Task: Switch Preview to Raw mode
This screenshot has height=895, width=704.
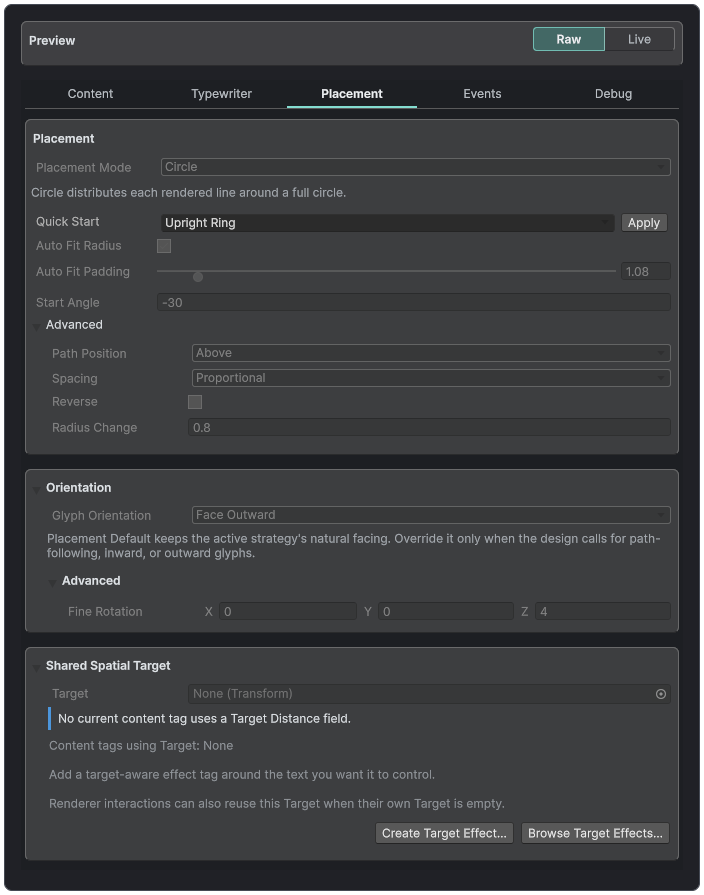Action: coord(568,39)
